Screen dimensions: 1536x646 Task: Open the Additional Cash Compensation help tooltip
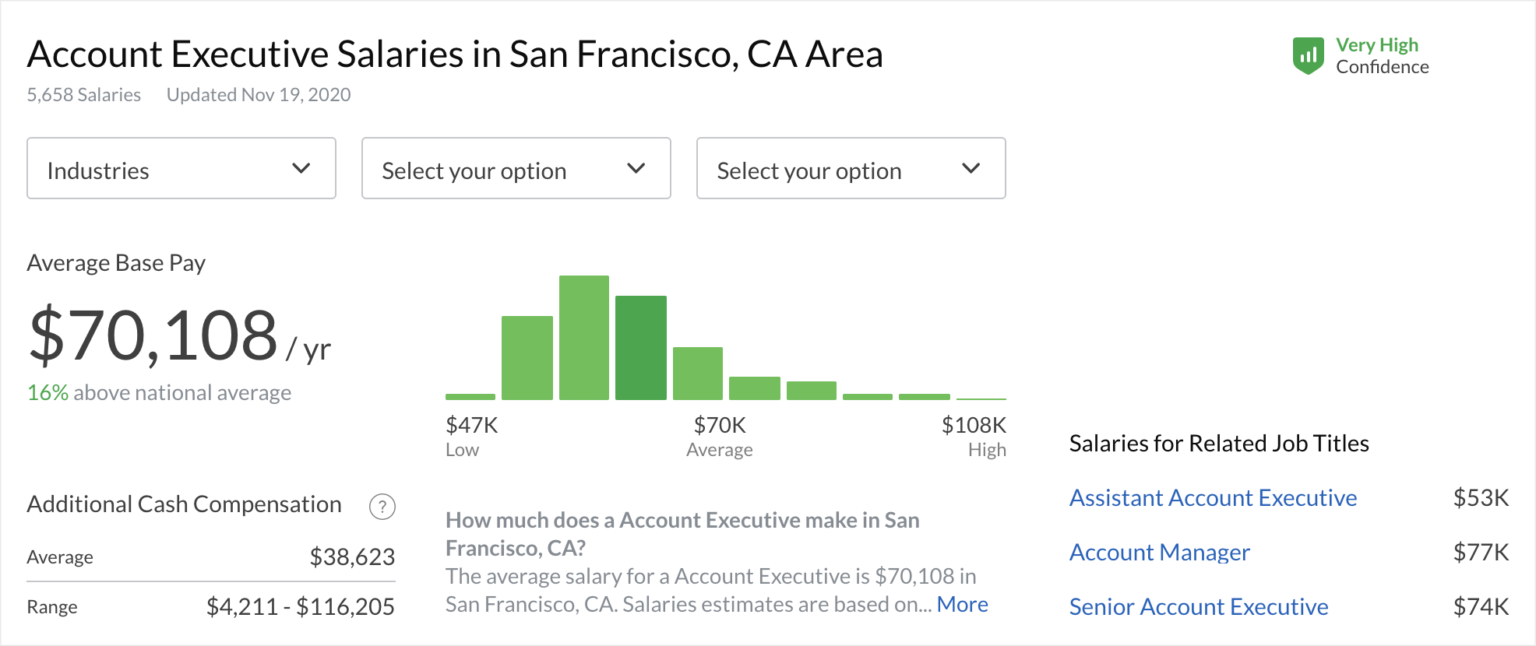click(382, 506)
